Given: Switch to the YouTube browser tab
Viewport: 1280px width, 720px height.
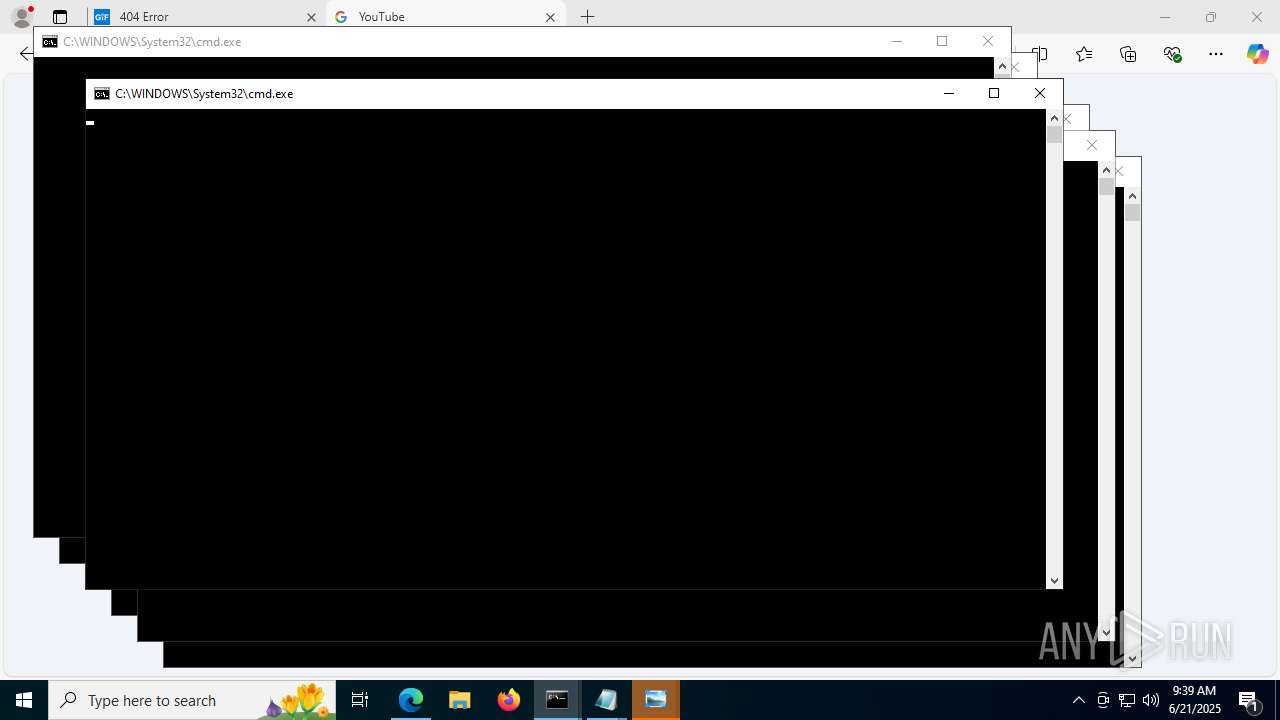Looking at the screenshot, I should click(x=446, y=17).
